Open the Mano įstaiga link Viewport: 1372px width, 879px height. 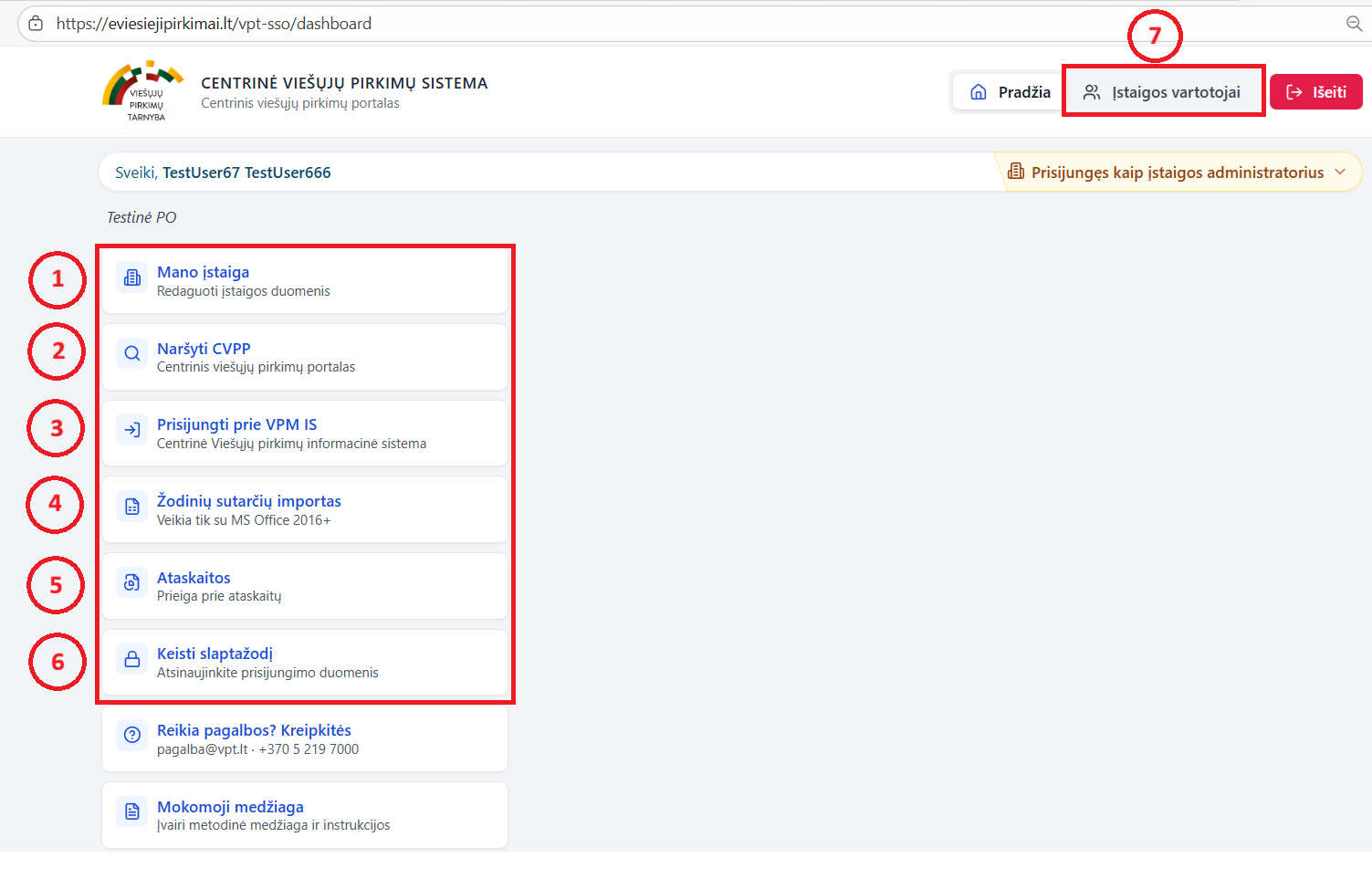pyautogui.click(x=203, y=272)
